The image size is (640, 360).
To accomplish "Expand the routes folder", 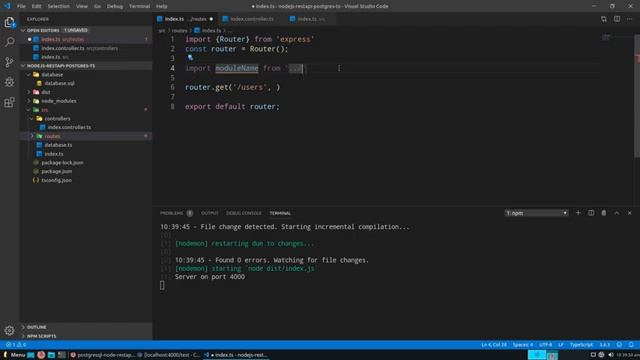I will 32,136.
